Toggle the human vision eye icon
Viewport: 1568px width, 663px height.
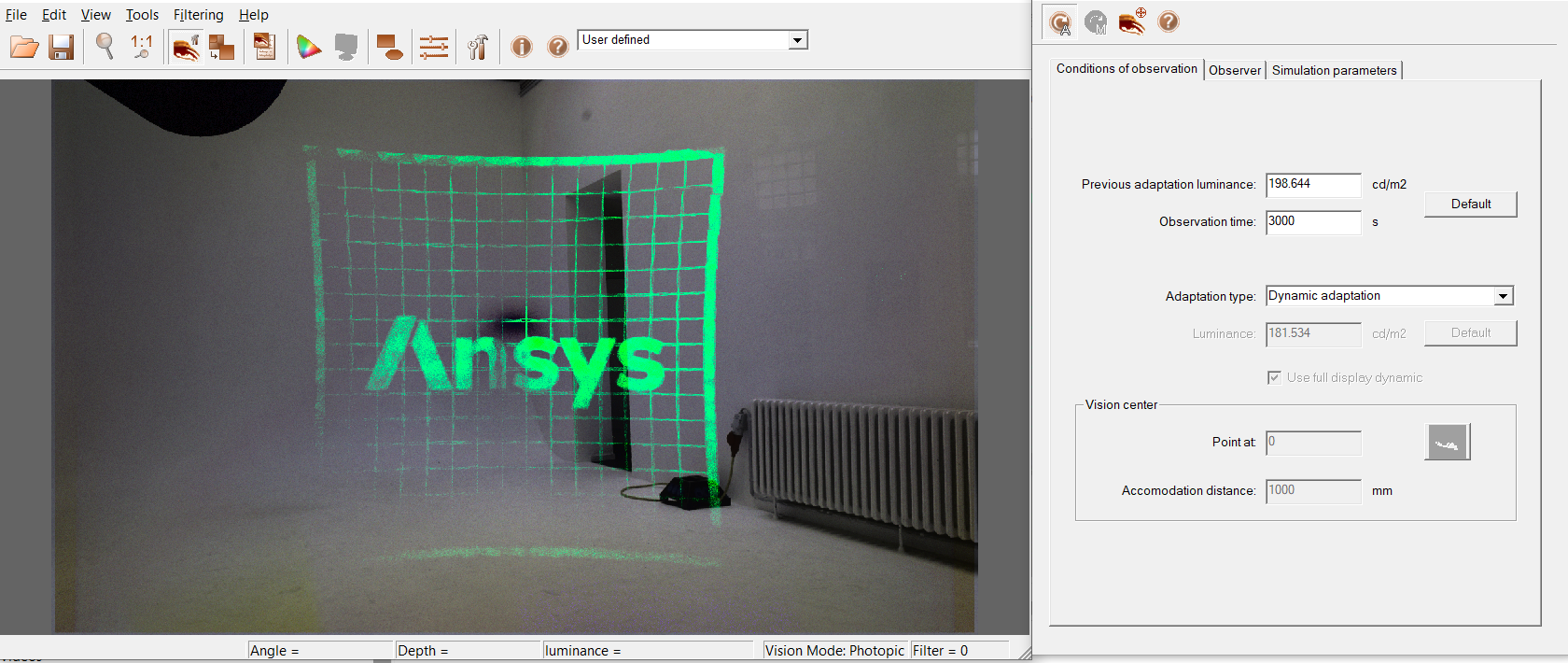coord(187,47)
